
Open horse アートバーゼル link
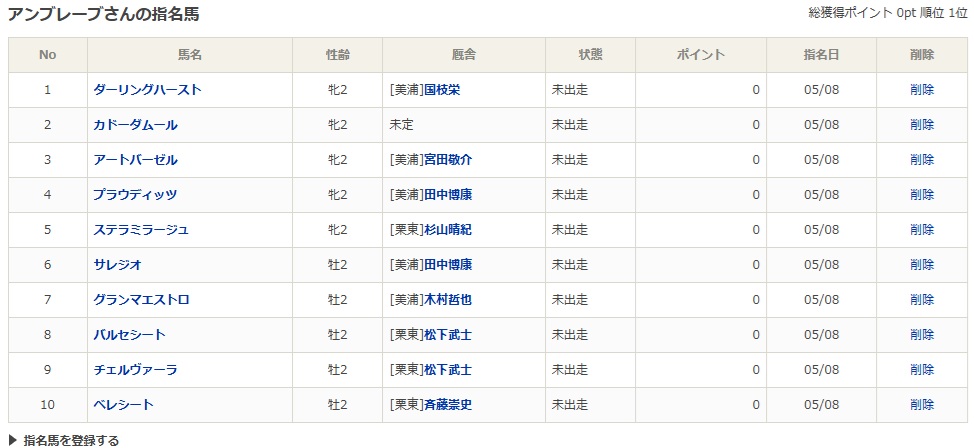click(135, 160)
